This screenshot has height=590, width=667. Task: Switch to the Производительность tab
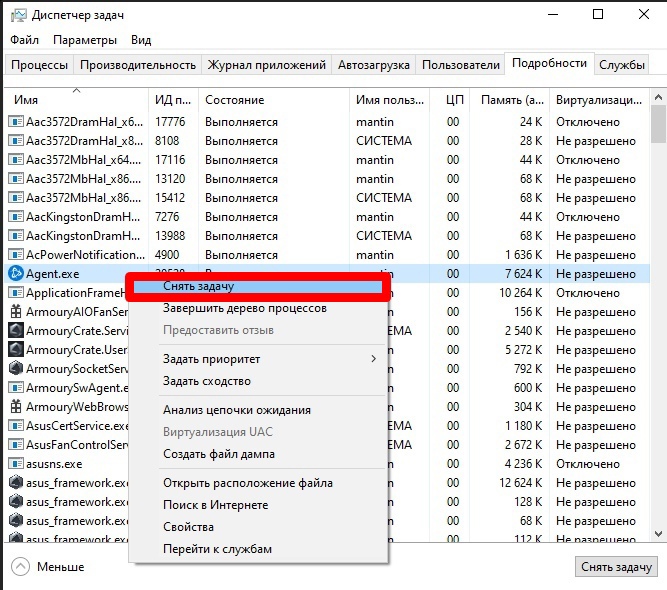[138, 65]
